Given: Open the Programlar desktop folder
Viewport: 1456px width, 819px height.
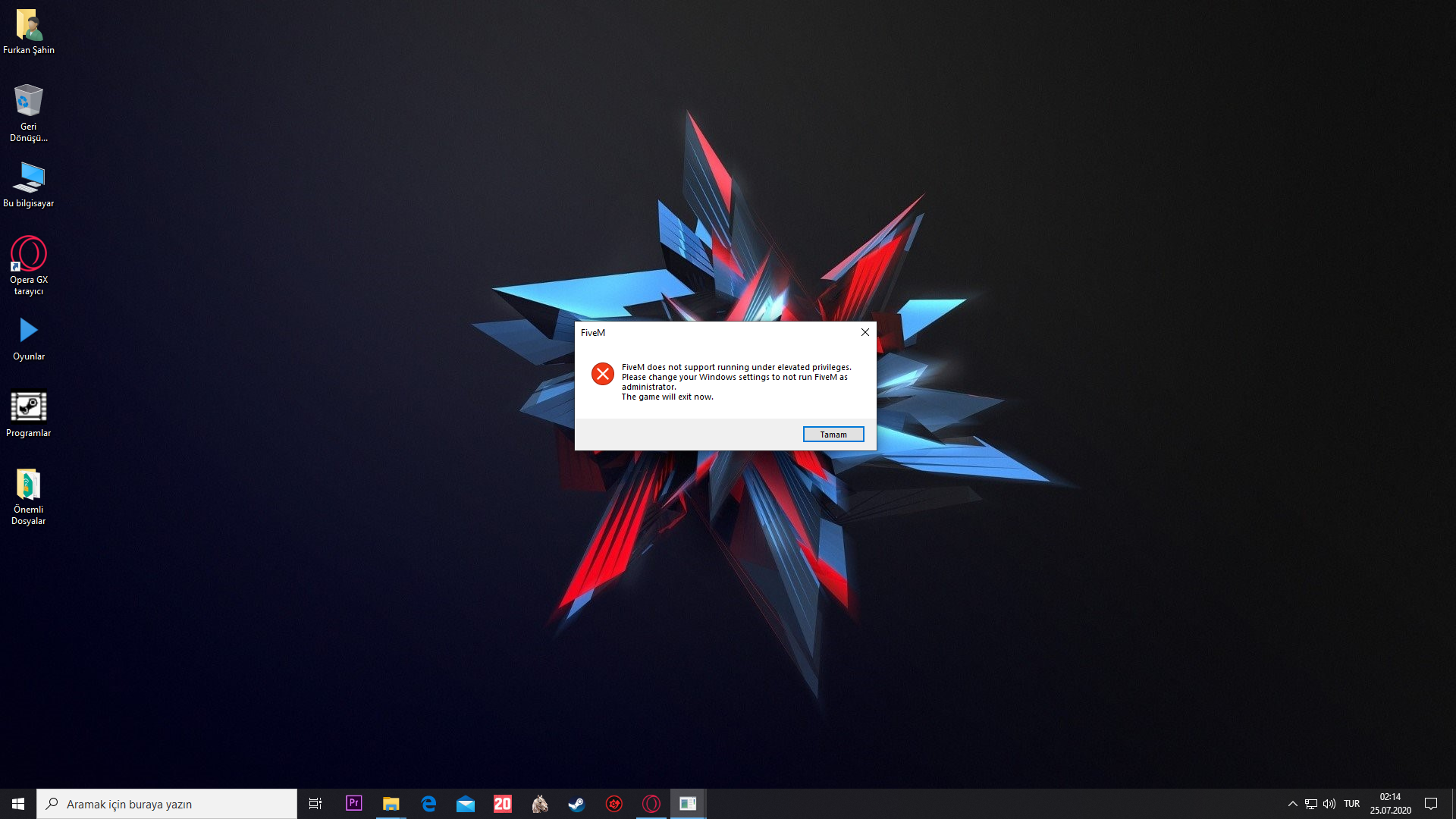Looking at the screenshot, I should [29, 413].
